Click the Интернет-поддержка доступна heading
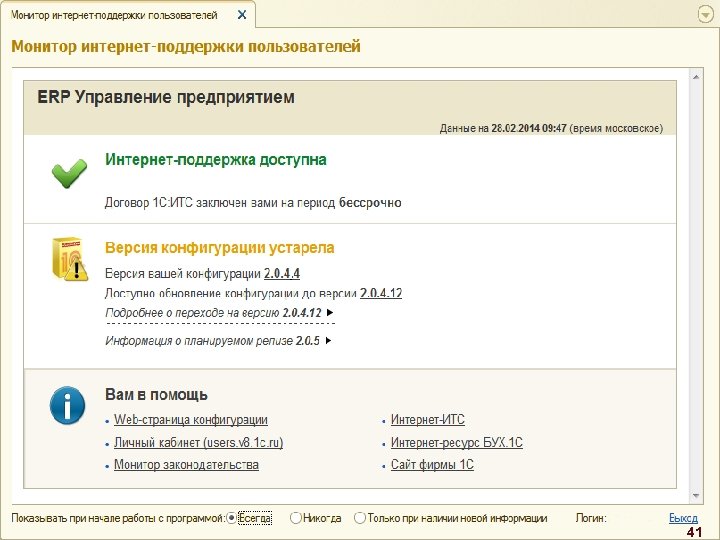Screen dimensions: 720x540 click(x=216, y=160)
